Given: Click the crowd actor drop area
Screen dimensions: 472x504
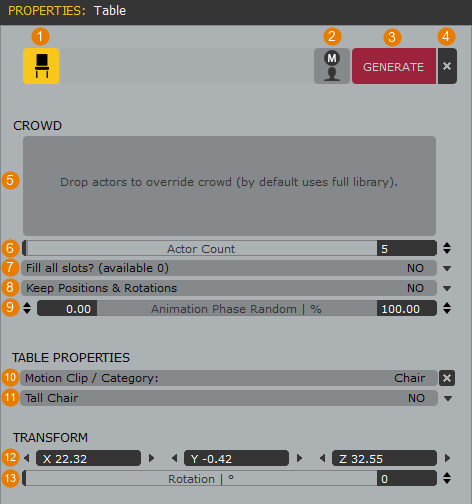Looking at the screenshot, I should (229, 186).
